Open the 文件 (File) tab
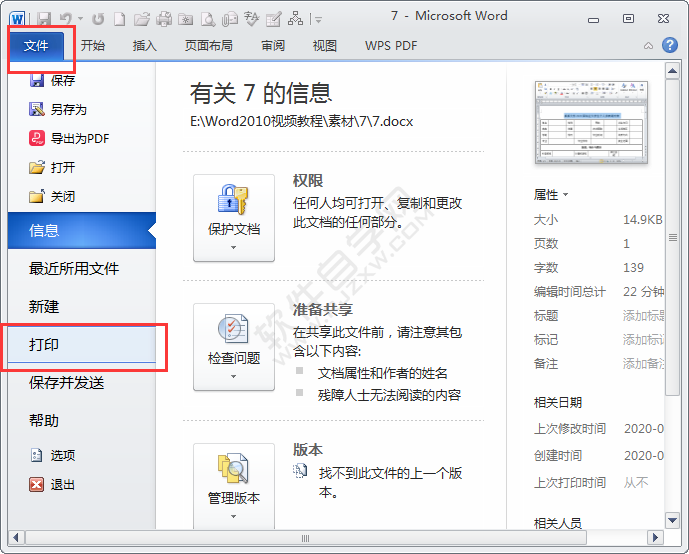Image resolution: width=689 pixels, height=554 pixels. [x=36, y=46]
